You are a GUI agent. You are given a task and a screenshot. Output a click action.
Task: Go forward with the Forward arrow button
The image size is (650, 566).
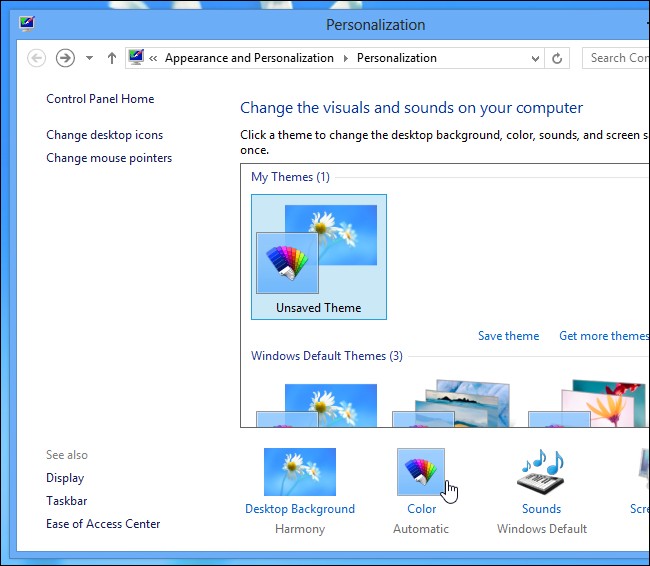tap(65, 58)
